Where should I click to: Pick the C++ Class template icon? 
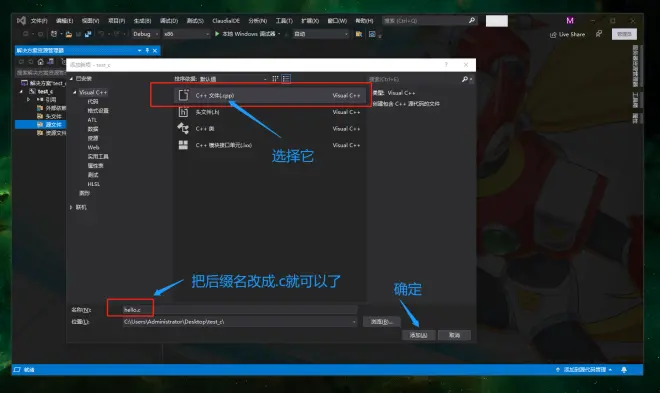pos(184,128)
